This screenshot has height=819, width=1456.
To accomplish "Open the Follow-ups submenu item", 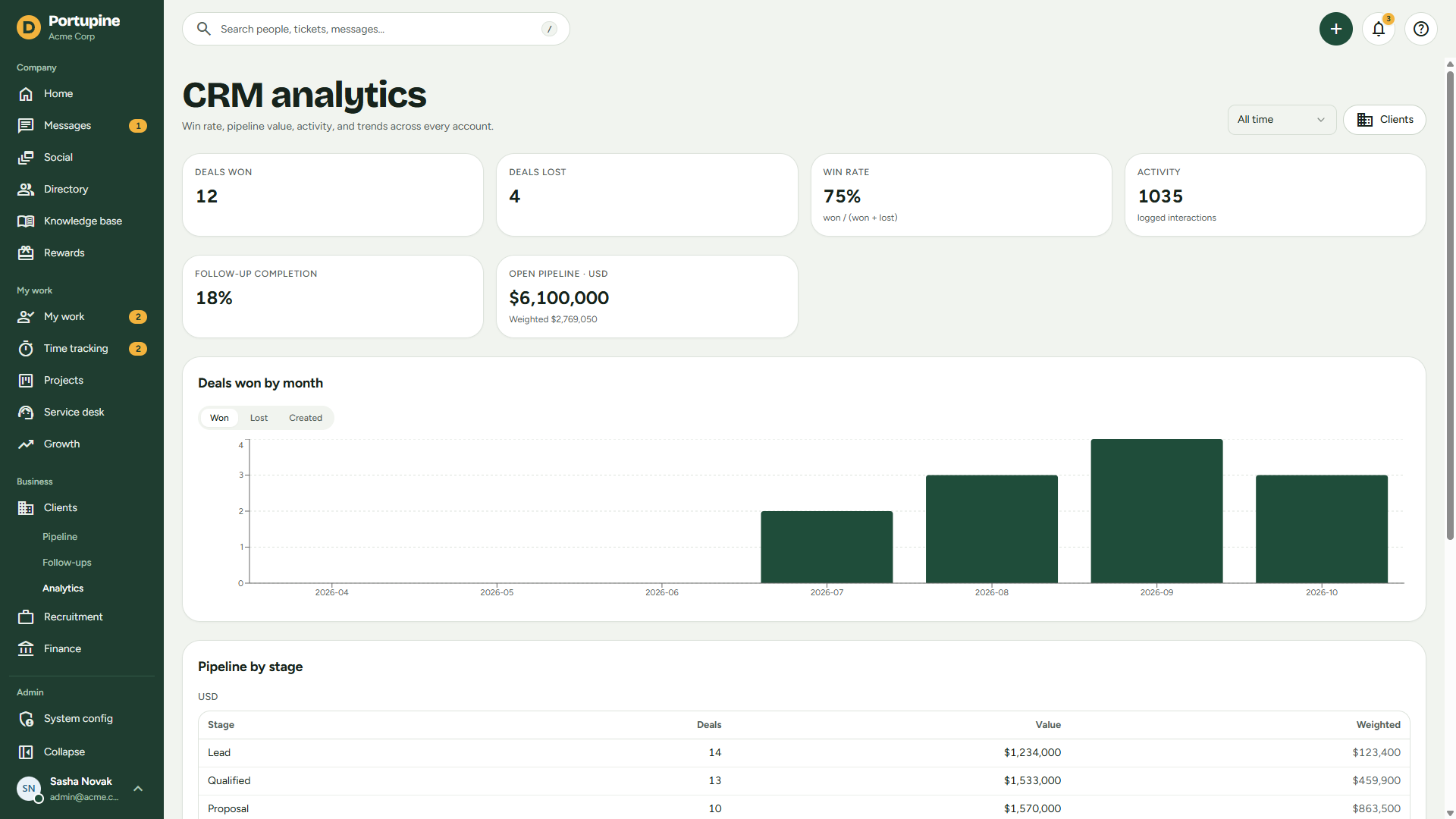I will coord(67,562).
